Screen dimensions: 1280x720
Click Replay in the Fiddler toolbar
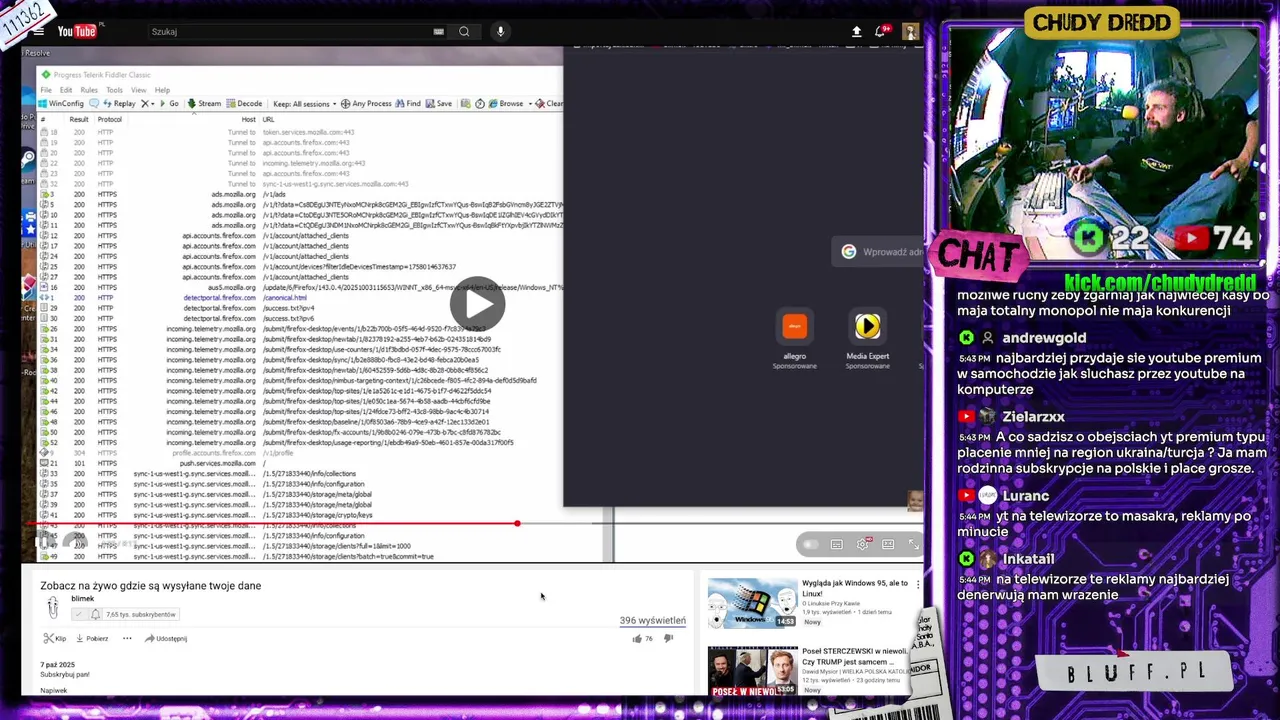[x=119, y=103]
